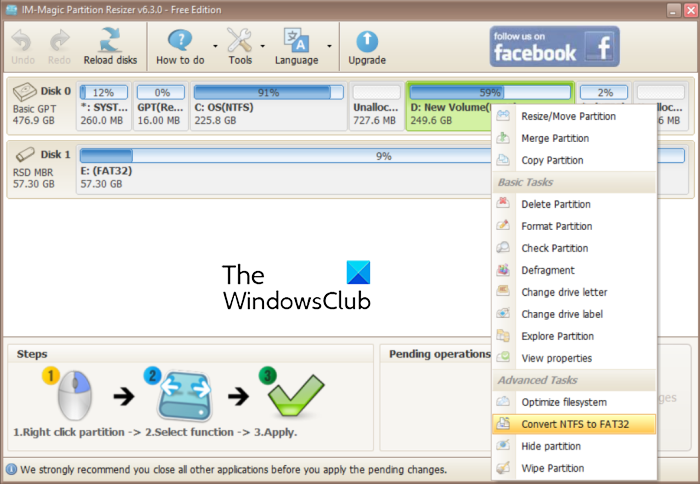
Task: Click the Explore Partition folder icon
Action: [x=503, y=335]
